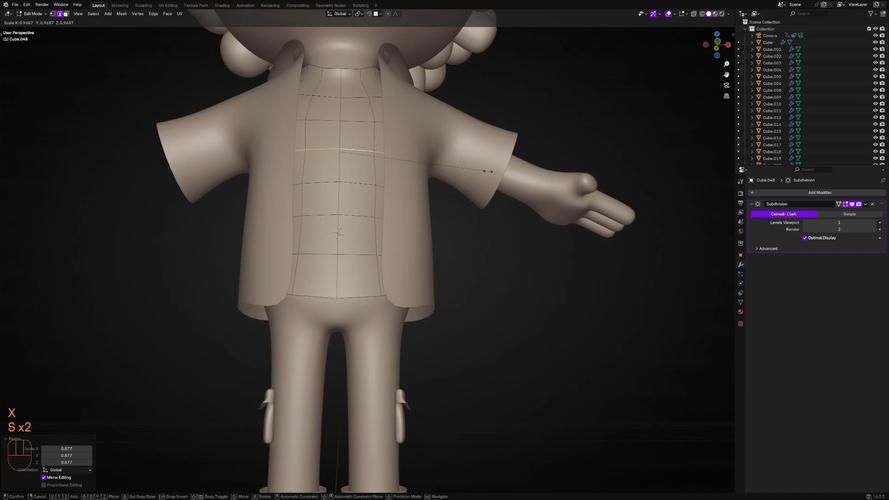Select Cube.010 in the outliner
Screen dimensions: 889x500
771,103
